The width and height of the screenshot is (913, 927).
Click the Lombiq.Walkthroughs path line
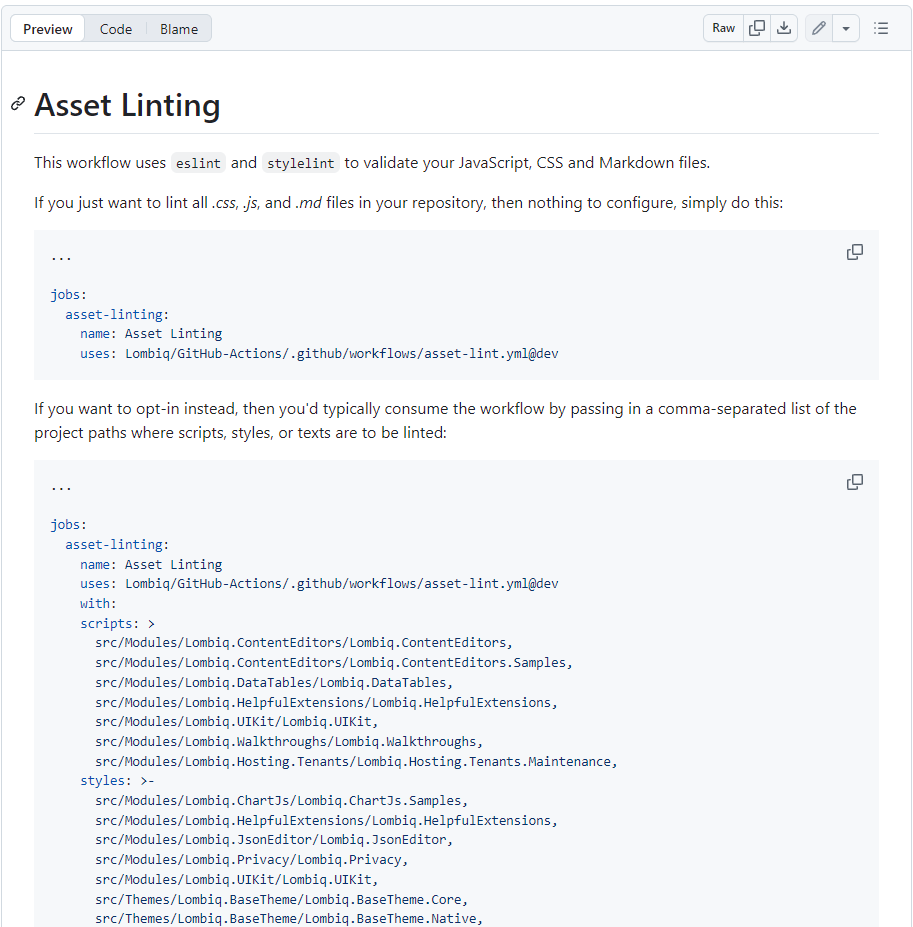[289, 742]
